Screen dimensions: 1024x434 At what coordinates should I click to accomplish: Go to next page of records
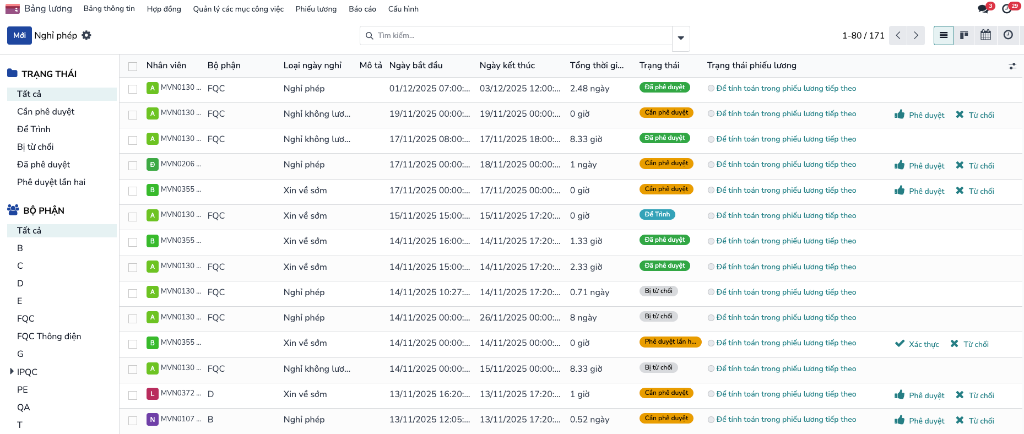(x=916, y=35)
